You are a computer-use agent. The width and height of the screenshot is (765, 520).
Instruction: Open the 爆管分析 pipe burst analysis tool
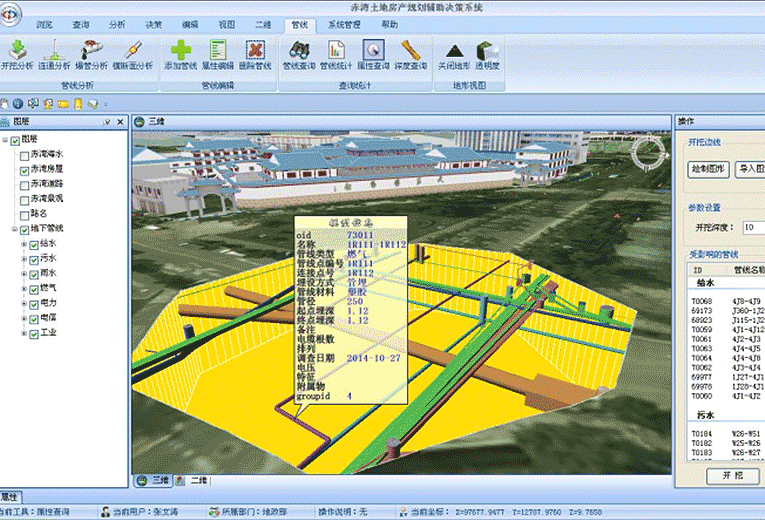93,52
